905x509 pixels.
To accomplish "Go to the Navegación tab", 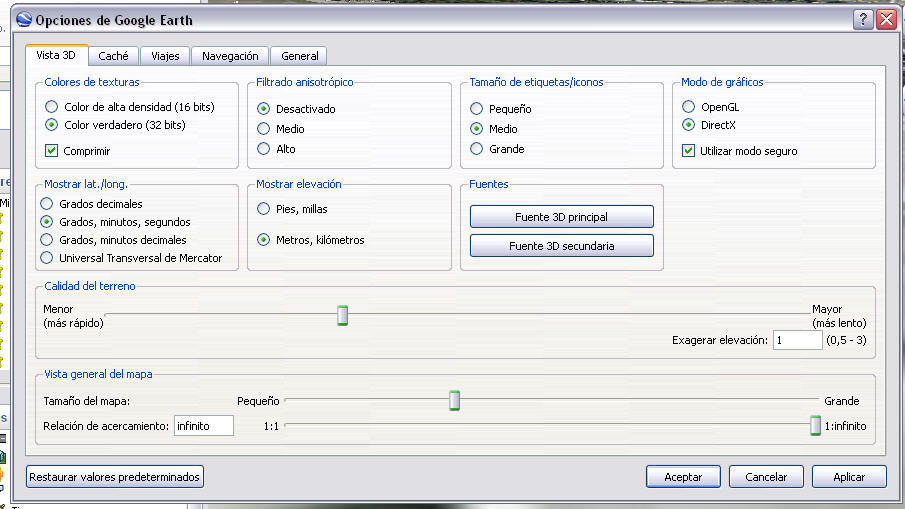I will pos(230,57).
